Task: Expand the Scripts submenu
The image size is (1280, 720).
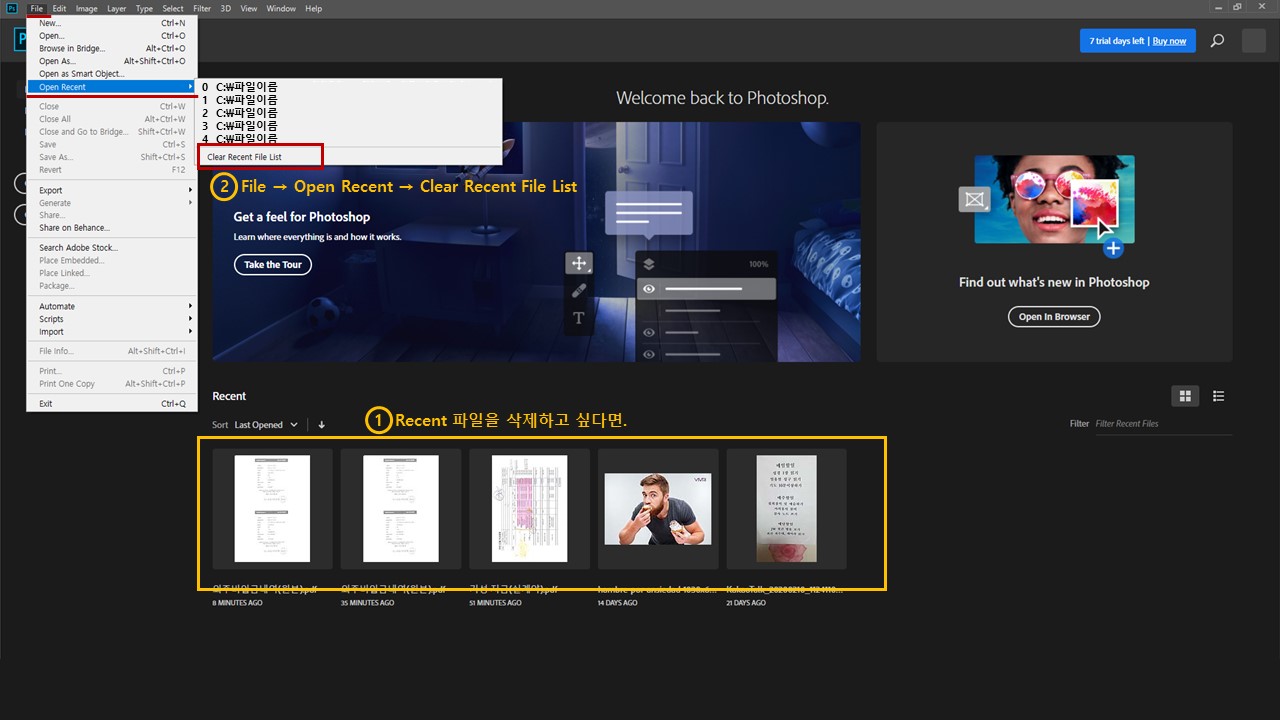Action: pyautogui.click(x=112, y=319)
